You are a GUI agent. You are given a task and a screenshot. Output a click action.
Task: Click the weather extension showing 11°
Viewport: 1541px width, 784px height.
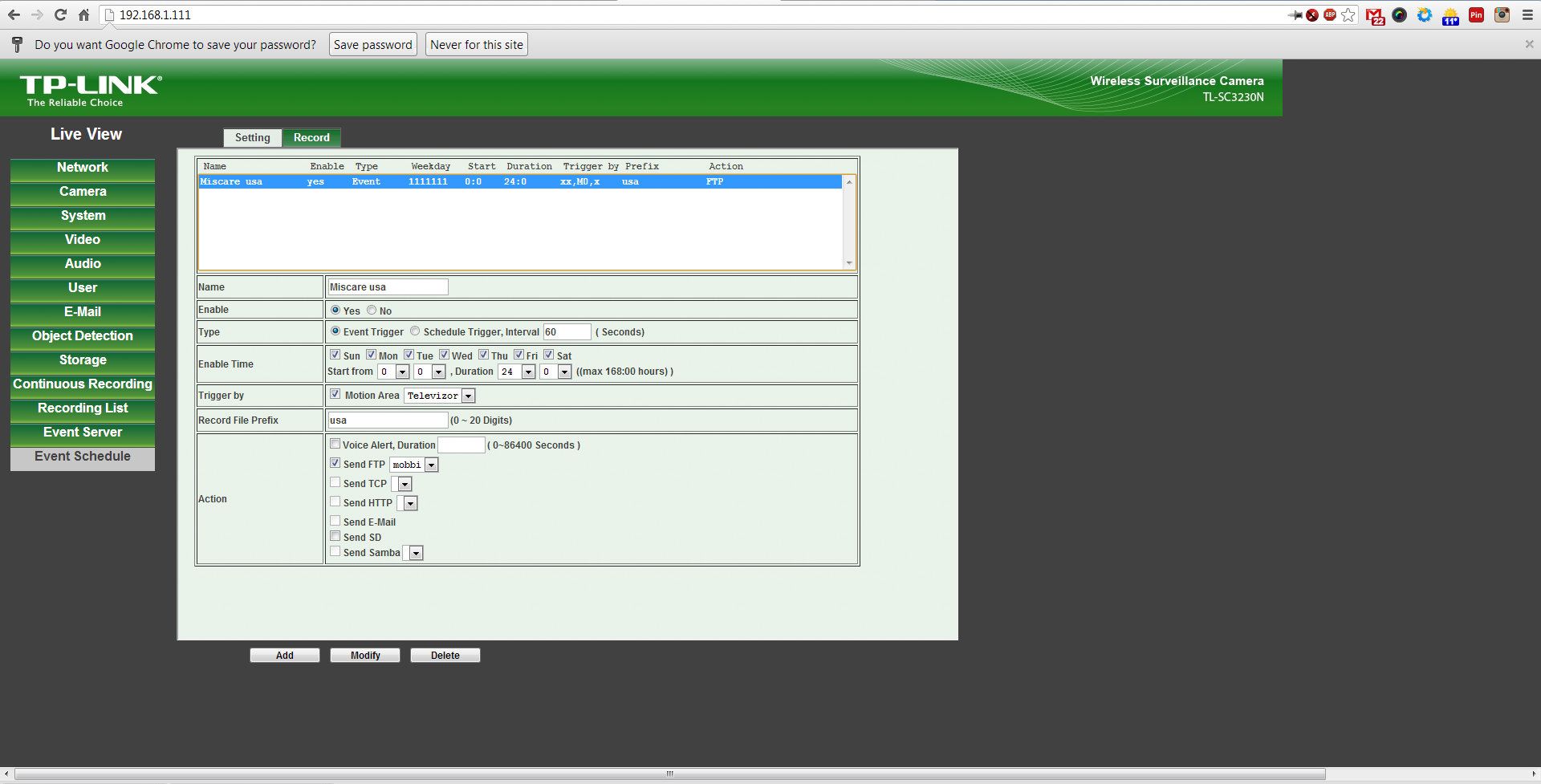tap(1450, 15)
